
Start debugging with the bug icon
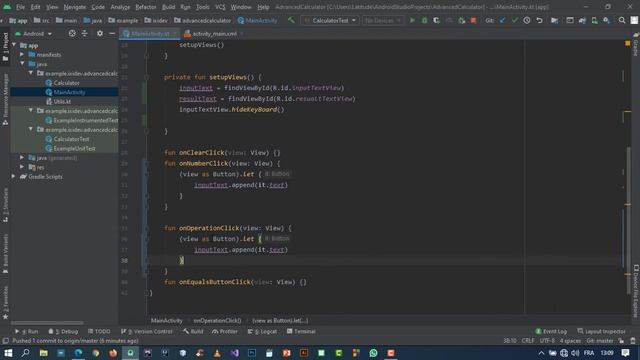(x=424, y=20)
